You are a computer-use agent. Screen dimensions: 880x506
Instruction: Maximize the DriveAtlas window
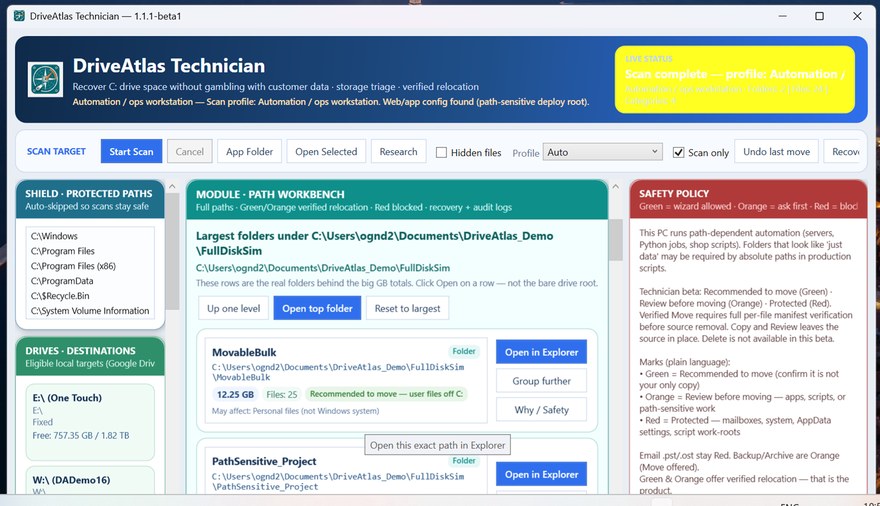819,16
